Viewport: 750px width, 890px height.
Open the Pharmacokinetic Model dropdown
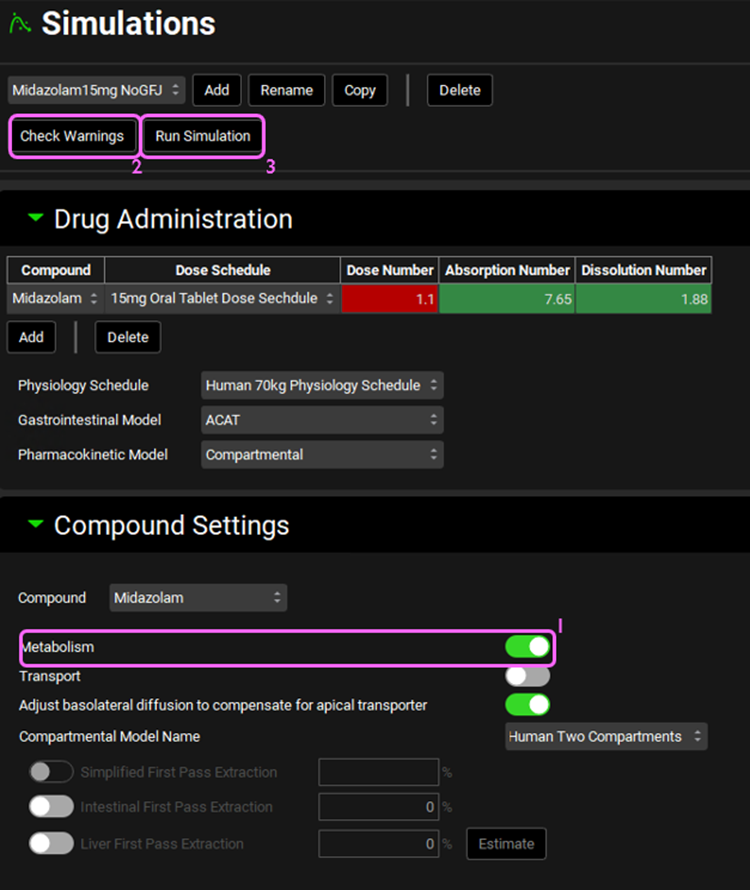pyautogui.click(x=321, y=454)
